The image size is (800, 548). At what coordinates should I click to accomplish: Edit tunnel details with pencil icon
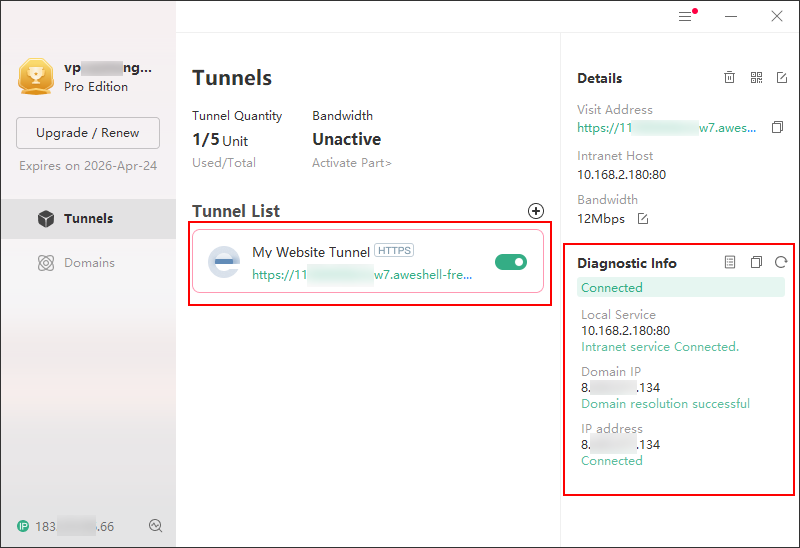782,78
